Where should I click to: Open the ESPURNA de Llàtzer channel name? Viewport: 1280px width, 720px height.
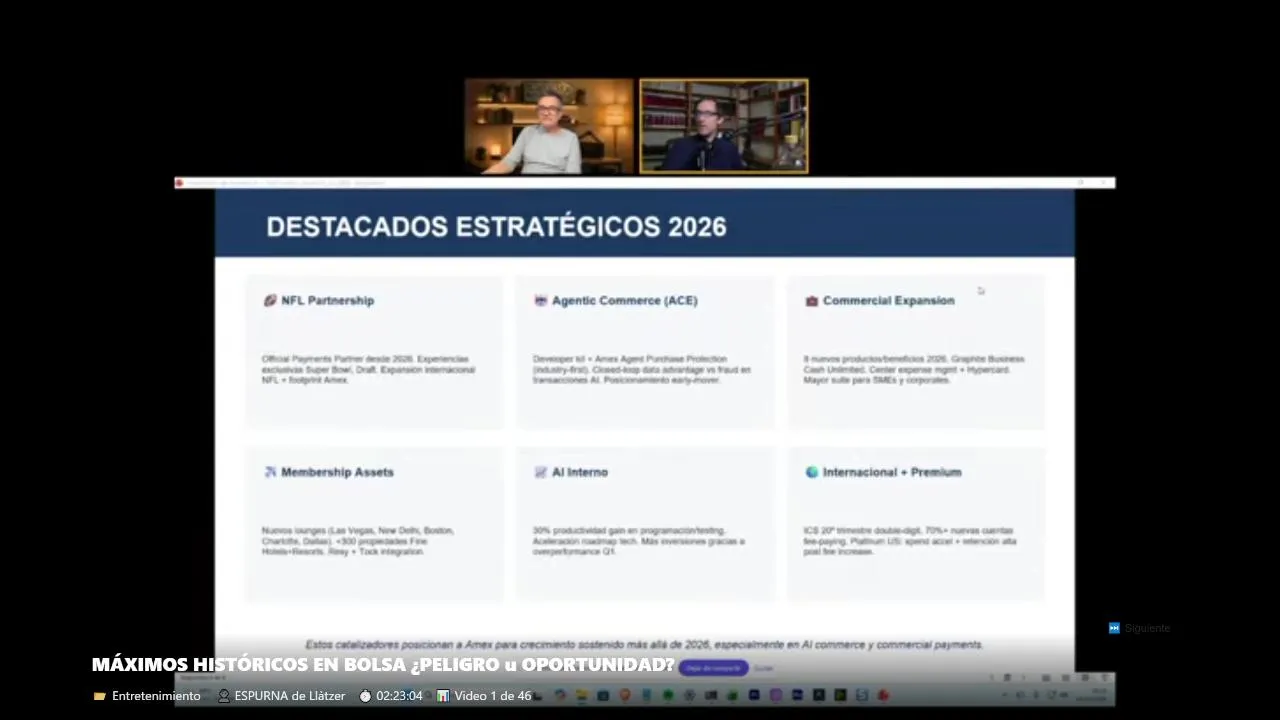[x=290, y=696]
